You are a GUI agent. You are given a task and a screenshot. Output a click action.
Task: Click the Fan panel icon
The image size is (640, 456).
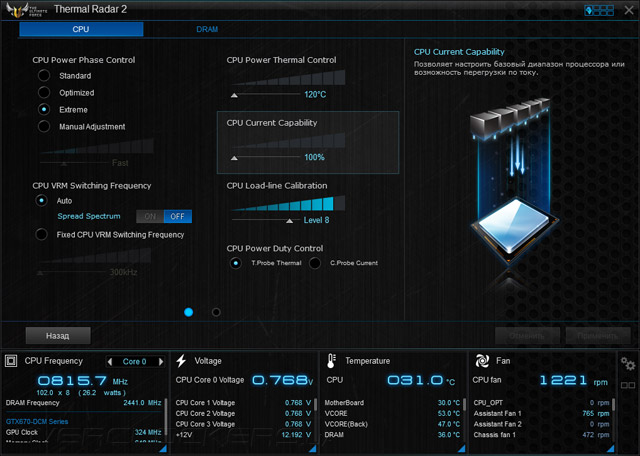tap(482, 361)
